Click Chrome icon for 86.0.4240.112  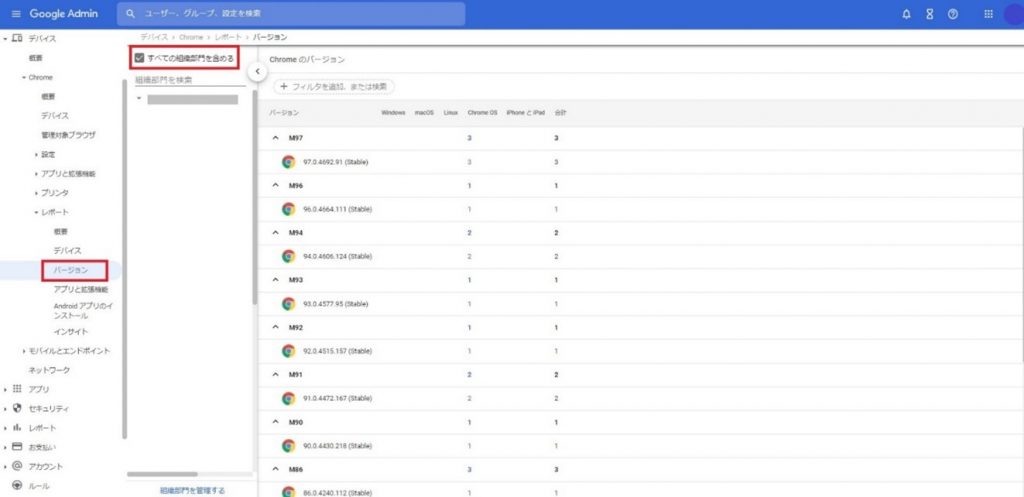point(288,492)
